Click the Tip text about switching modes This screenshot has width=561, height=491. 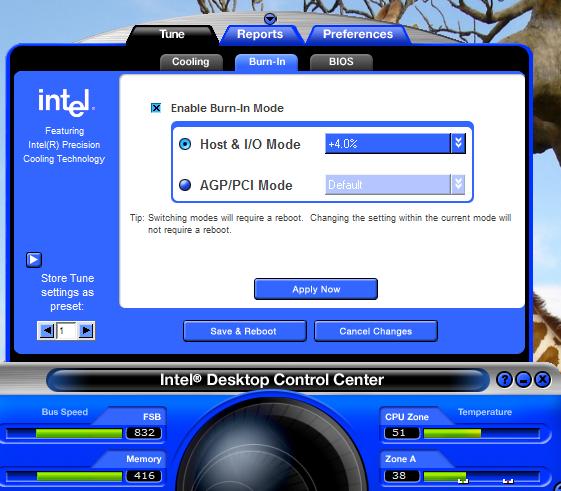[x=321, y=224]
